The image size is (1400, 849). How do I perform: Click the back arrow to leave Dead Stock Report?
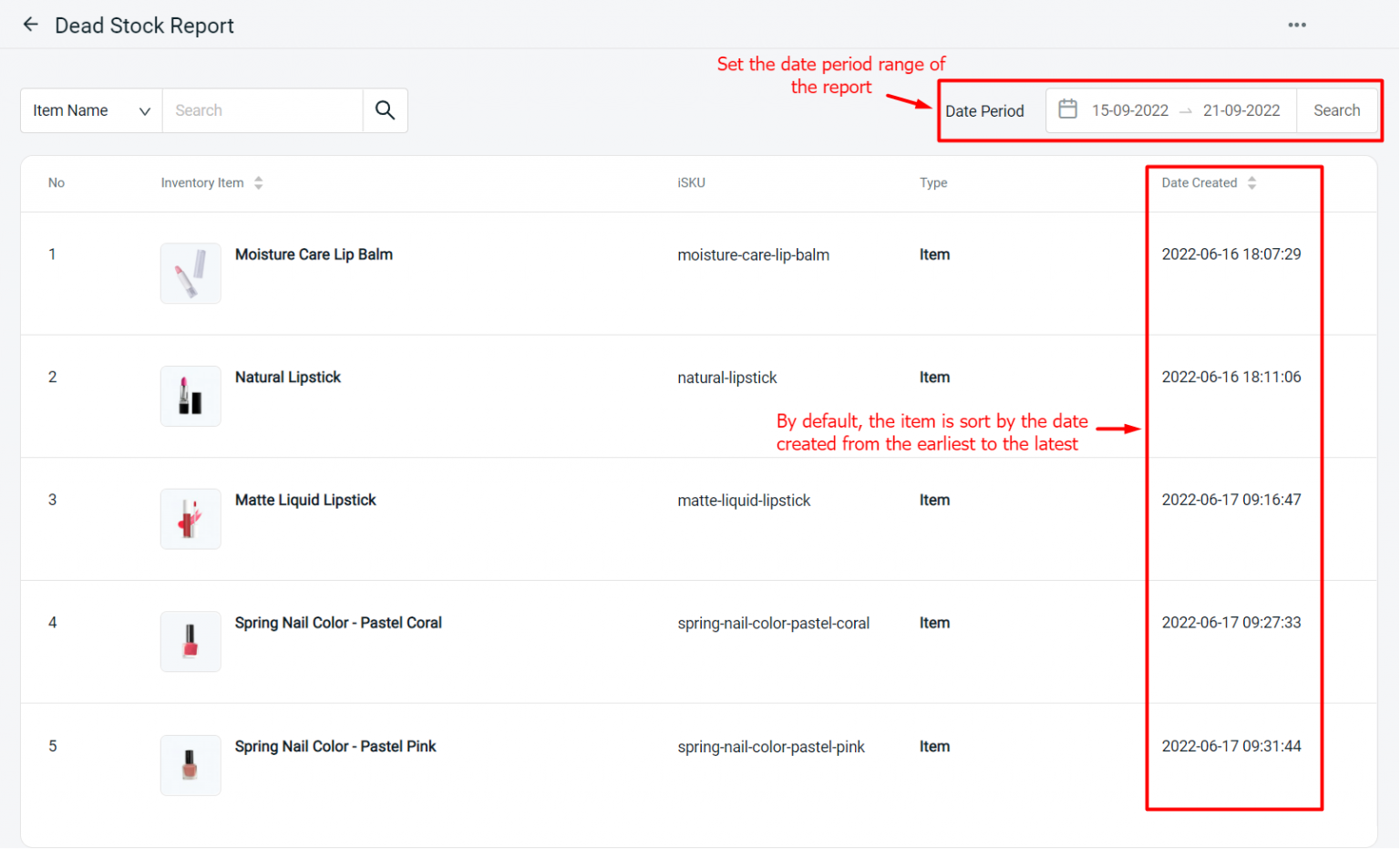tap(30, 25)
